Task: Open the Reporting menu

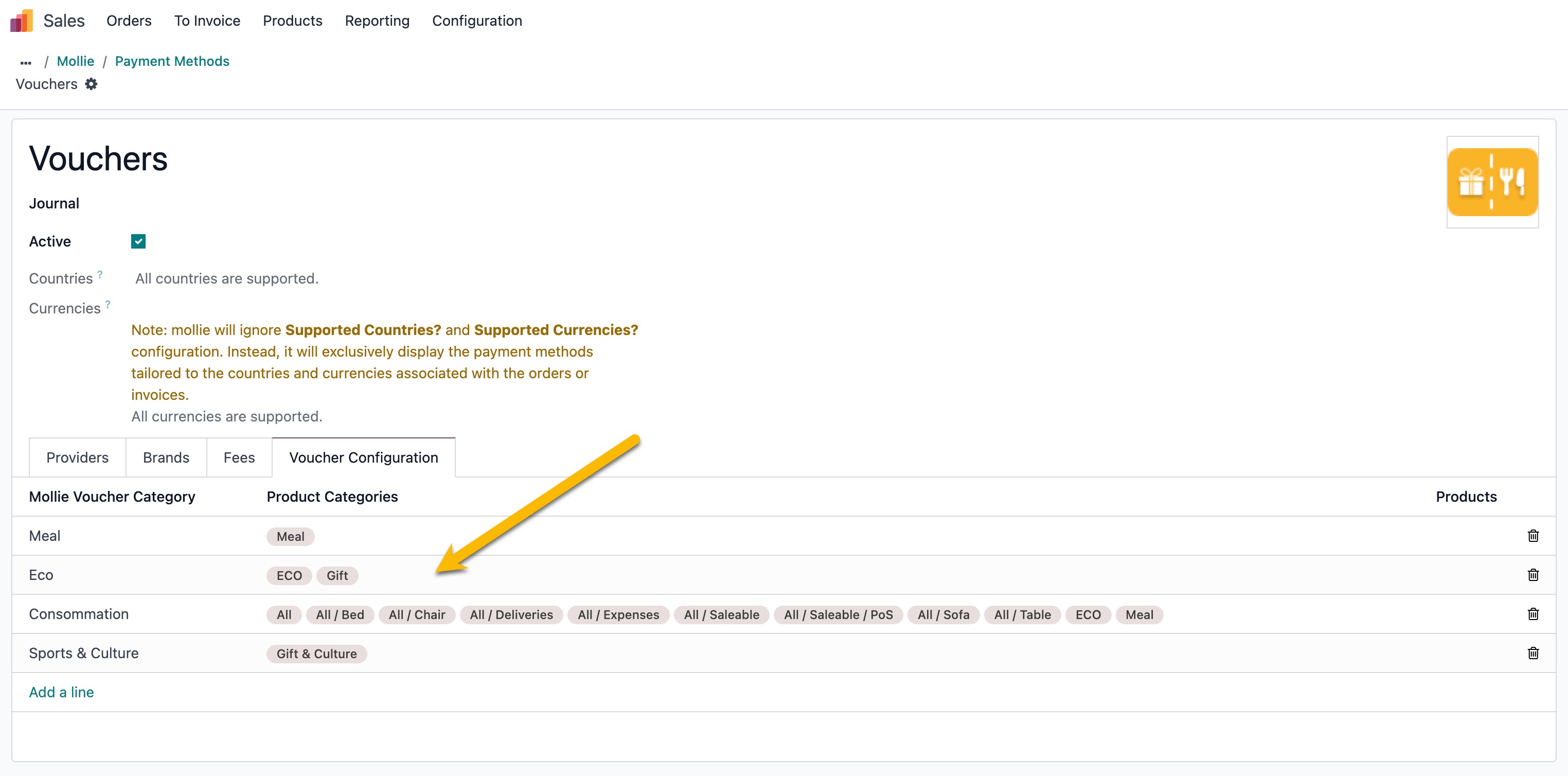Action: (x=377, y=21)
